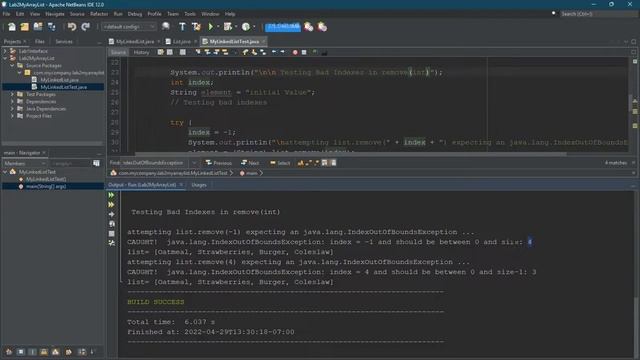Click the Previous button in the Find bar
The image size is (640, 360).
(x=218, y=163)
